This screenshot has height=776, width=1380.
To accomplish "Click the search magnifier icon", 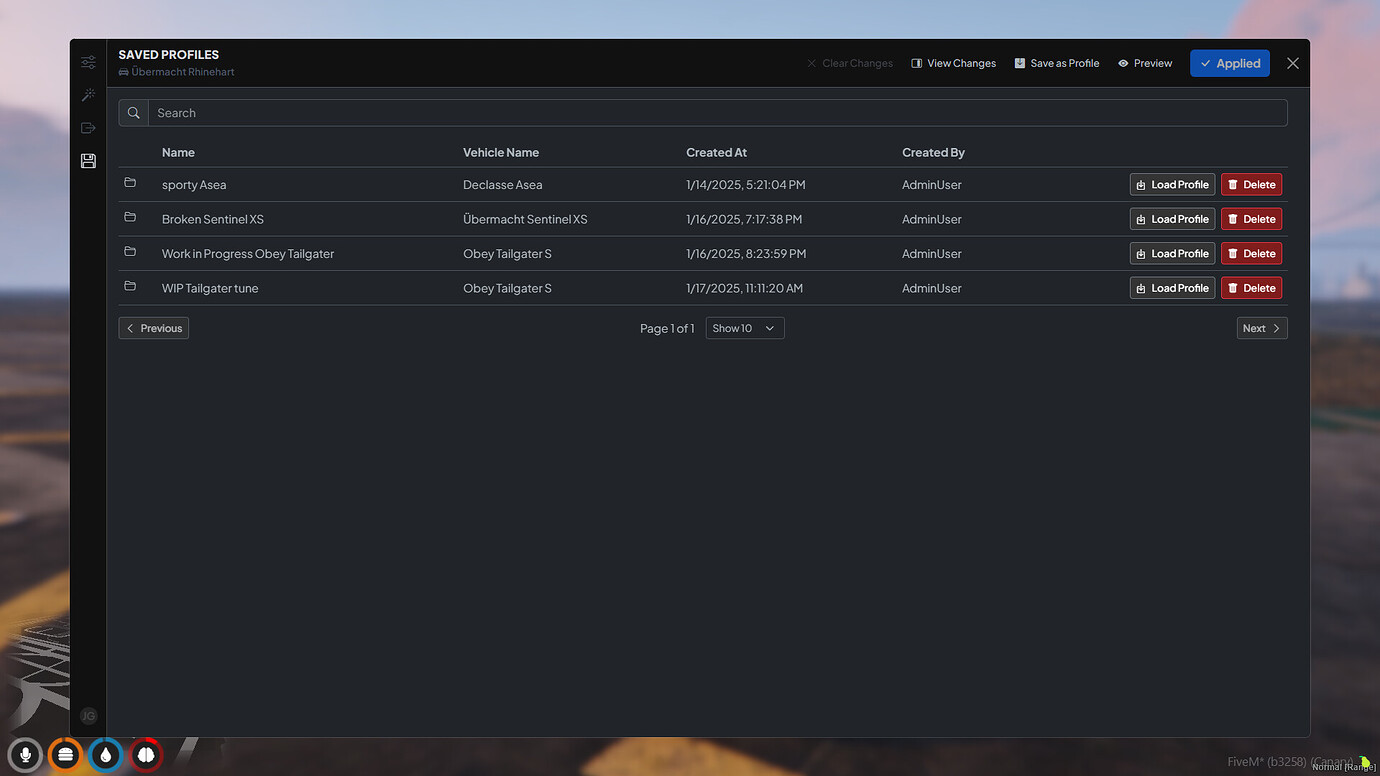I will pyautogui.click(x=133, y=112).
